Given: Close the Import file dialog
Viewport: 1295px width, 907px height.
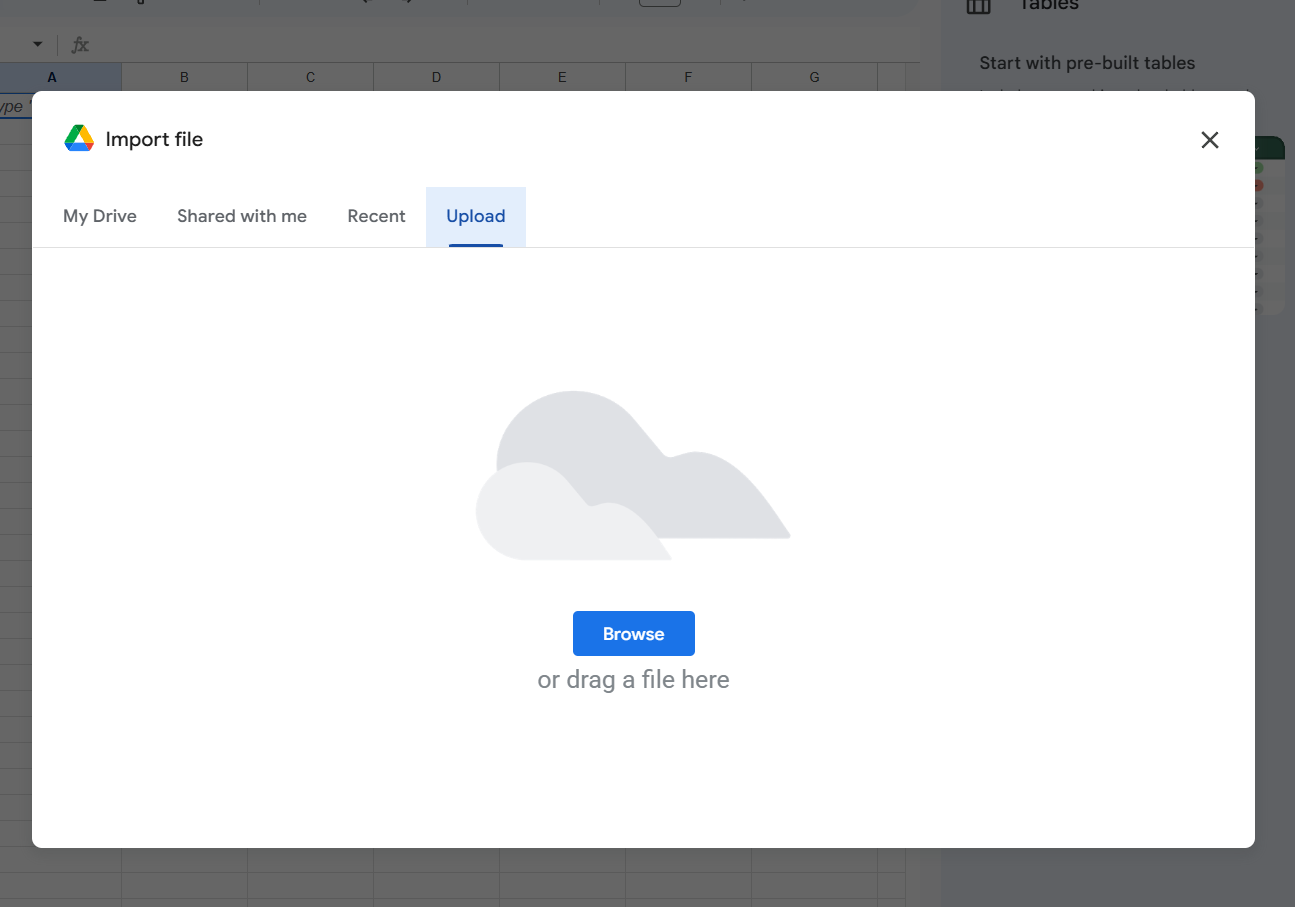Looking at the screenshot, I should pos(1209,140).
